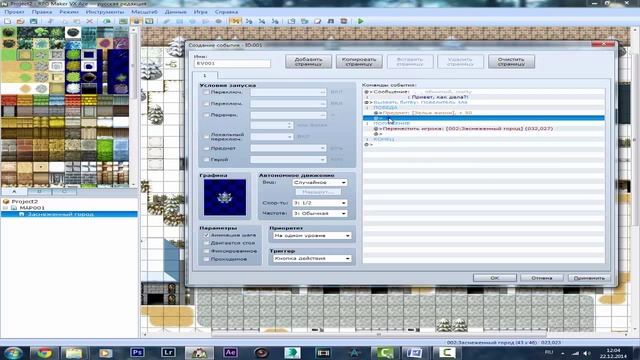Enable the Перемен. variable condition checkbox
Image resolution: width=640 pixels, height=360 pixels.
coord(206,115)
